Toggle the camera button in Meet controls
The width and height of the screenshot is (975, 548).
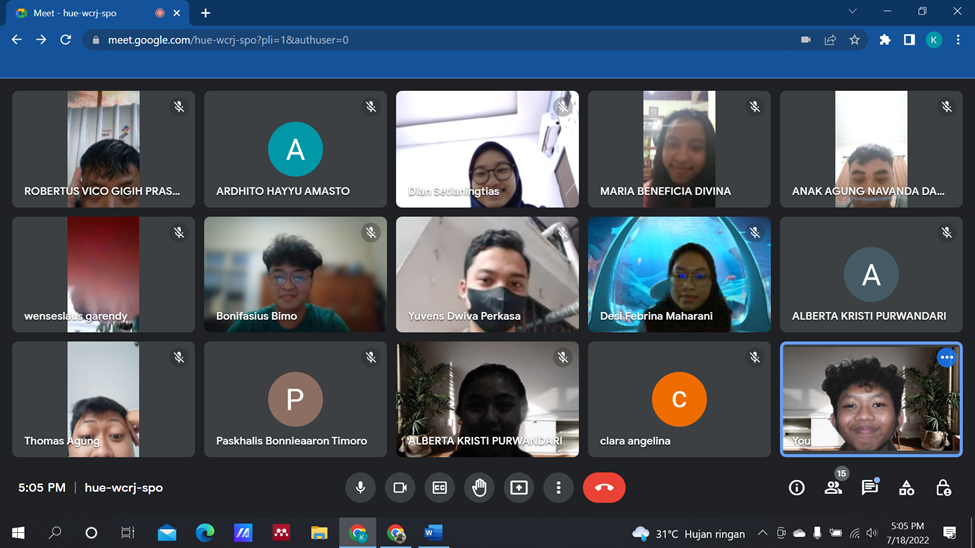tap(400, 488)
